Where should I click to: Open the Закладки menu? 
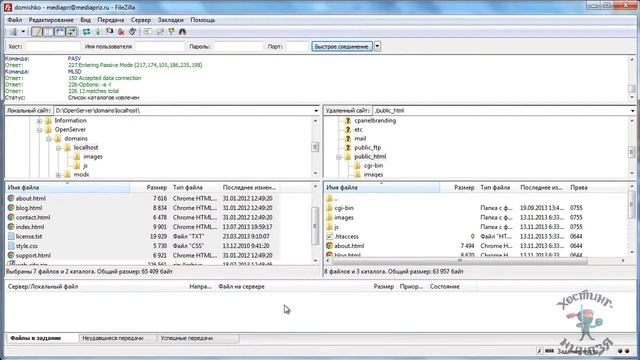coord(171,20)
